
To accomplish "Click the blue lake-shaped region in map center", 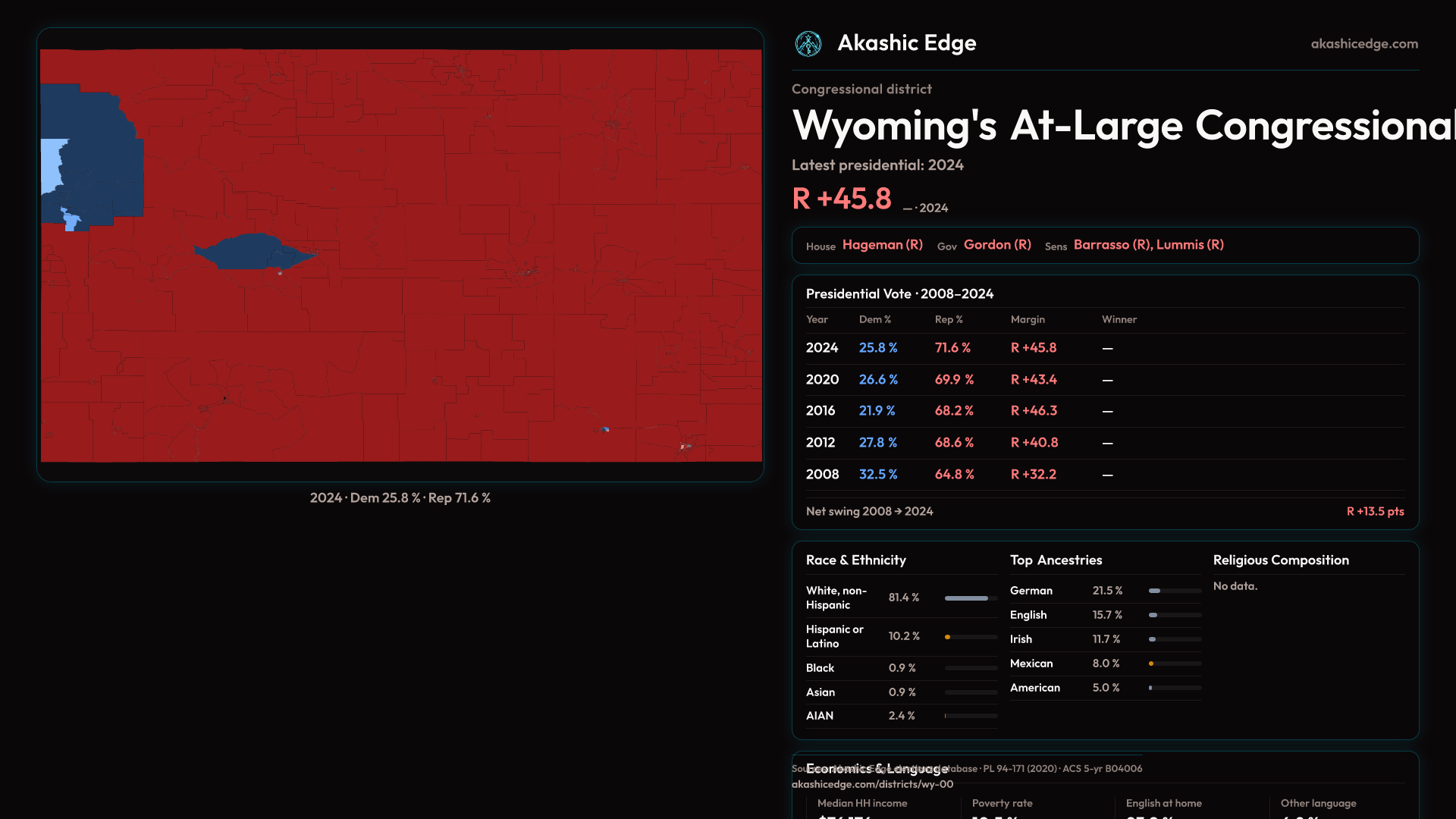I will click(x=246, y=253).
